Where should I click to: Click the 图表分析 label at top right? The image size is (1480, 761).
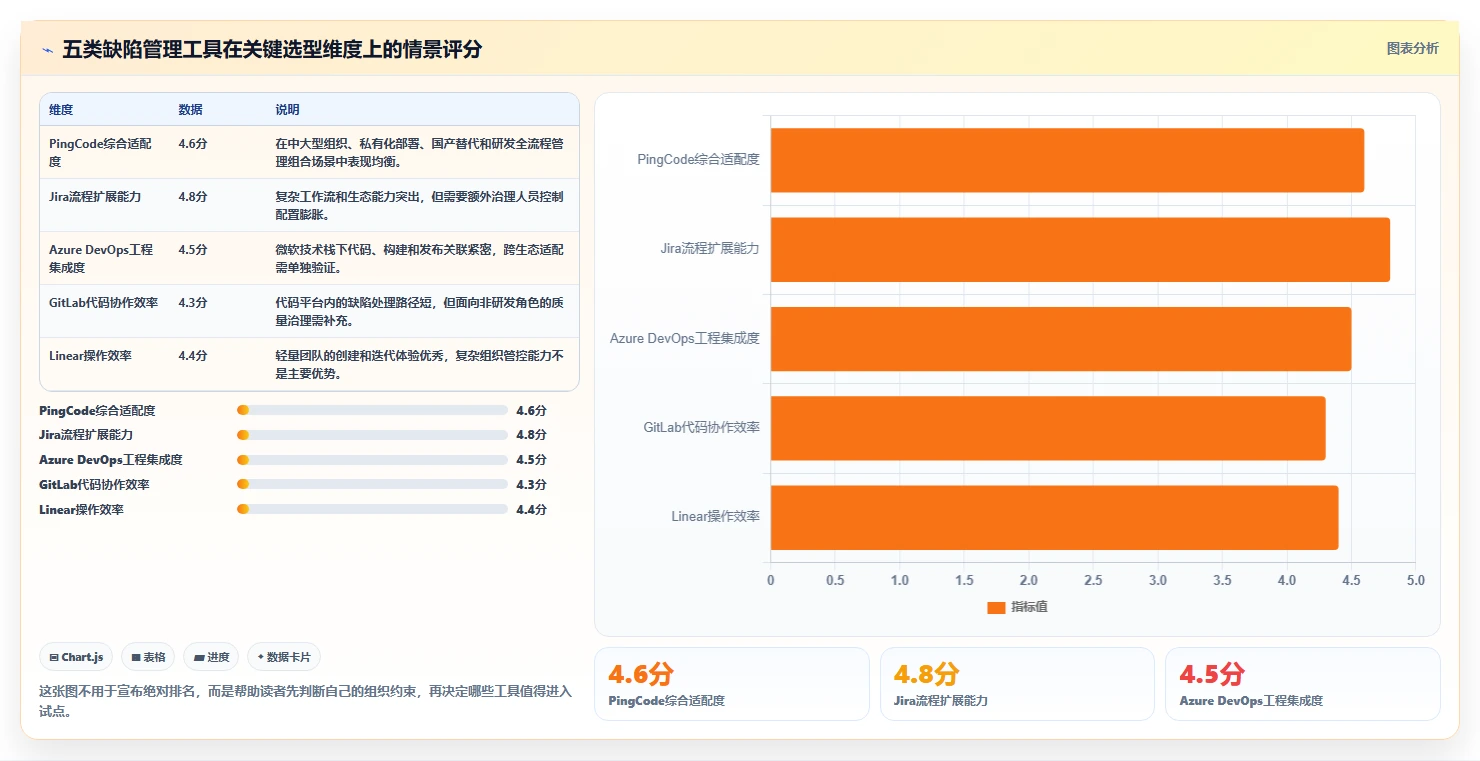(1412, 48)
